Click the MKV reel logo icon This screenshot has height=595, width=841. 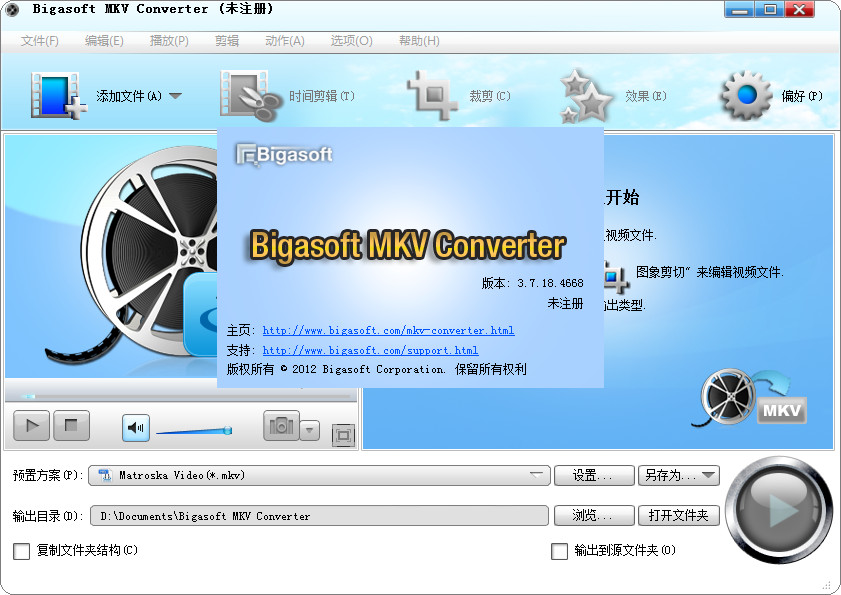pyautogui.click(x=751, y=398)
